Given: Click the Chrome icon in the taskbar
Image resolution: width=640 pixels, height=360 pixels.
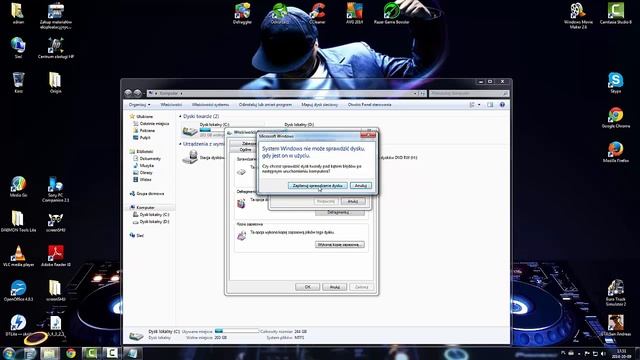Looking at the screenshot, I should click(71, 353).
